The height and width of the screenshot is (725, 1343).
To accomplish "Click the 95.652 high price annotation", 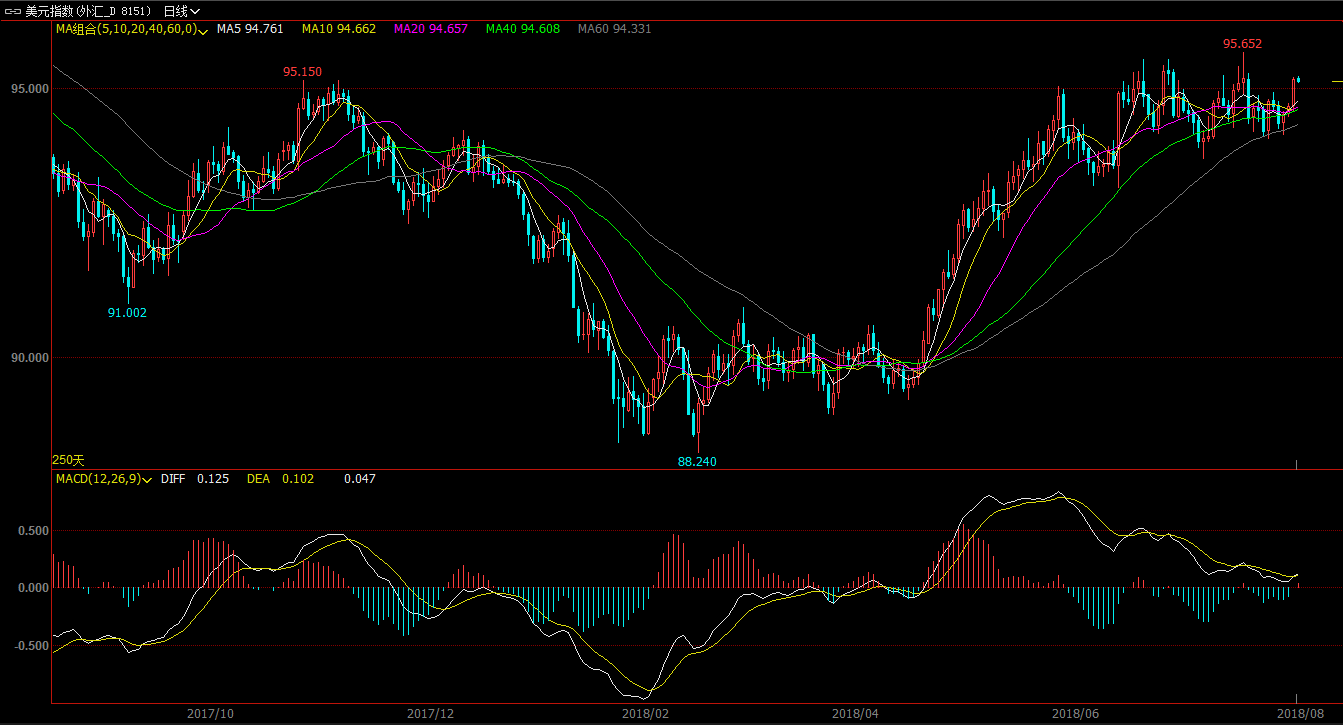I will click(1242, 44).
